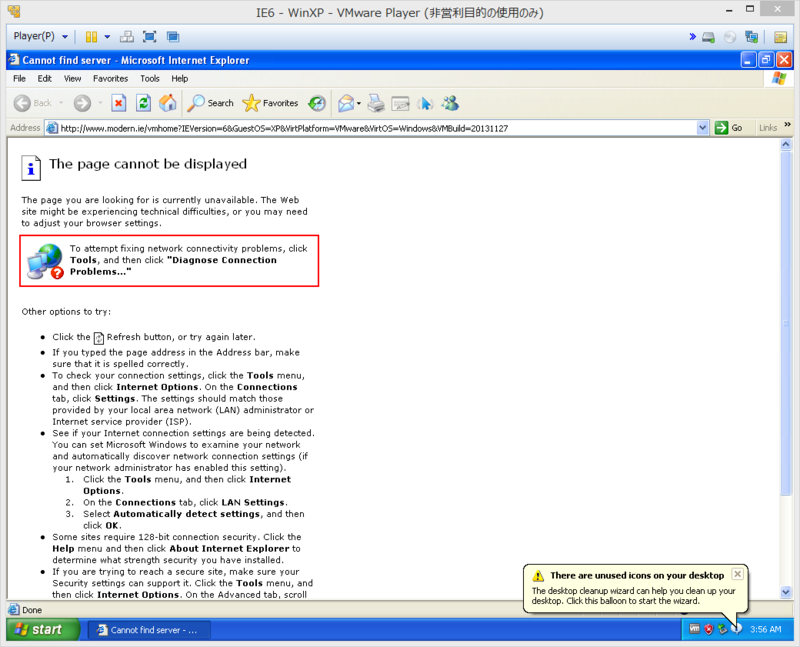Click the system clock 3:56 AM
The image size is (800, 647).
(765, 630)
